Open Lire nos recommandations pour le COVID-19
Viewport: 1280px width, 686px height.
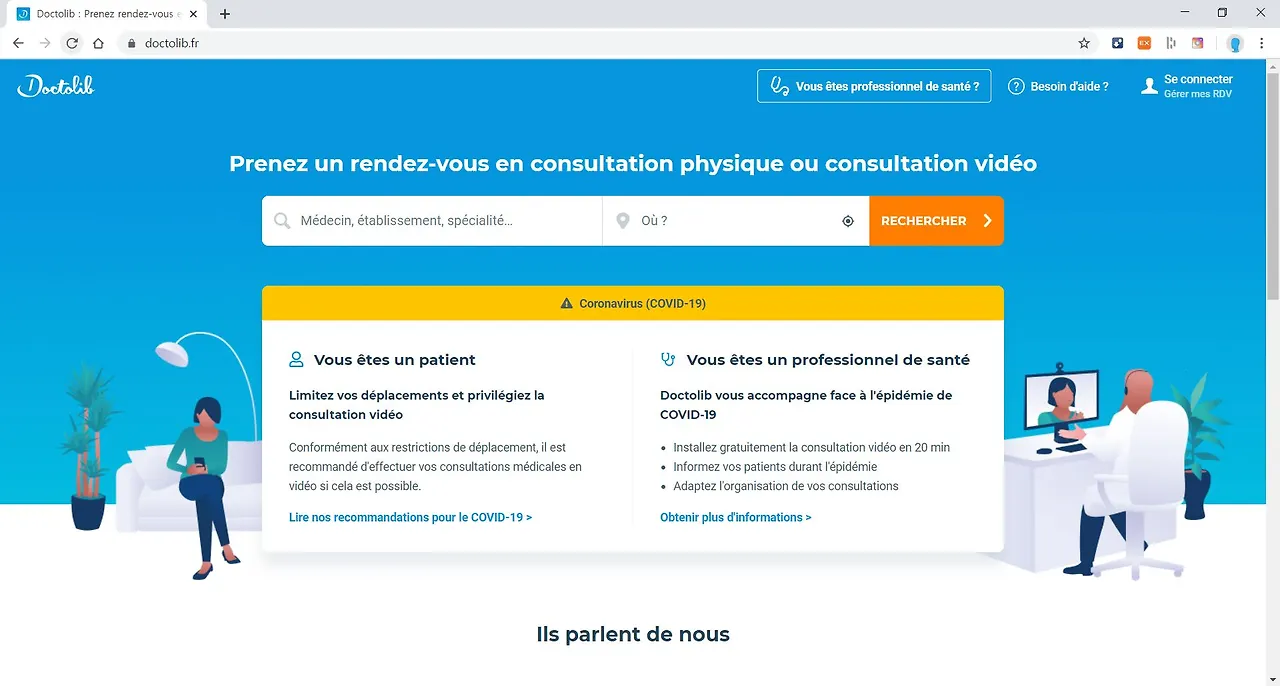pos(410,517)
